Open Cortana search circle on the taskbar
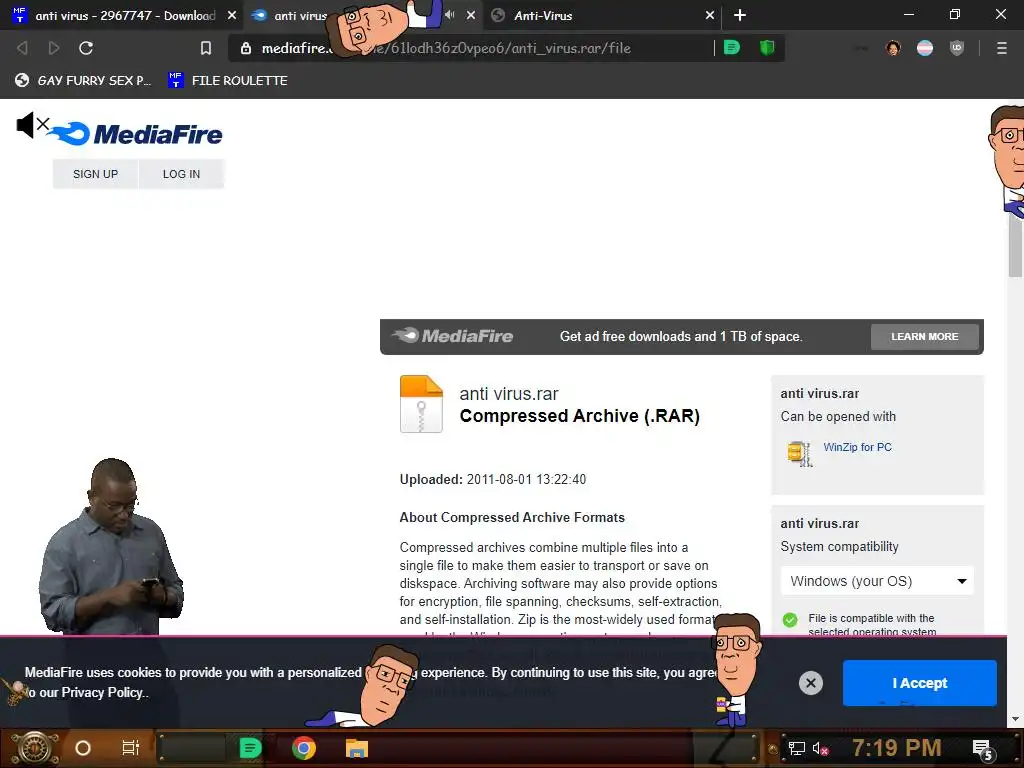The height and width of the screenshot is (768, 1024). (x=83, y=748)
